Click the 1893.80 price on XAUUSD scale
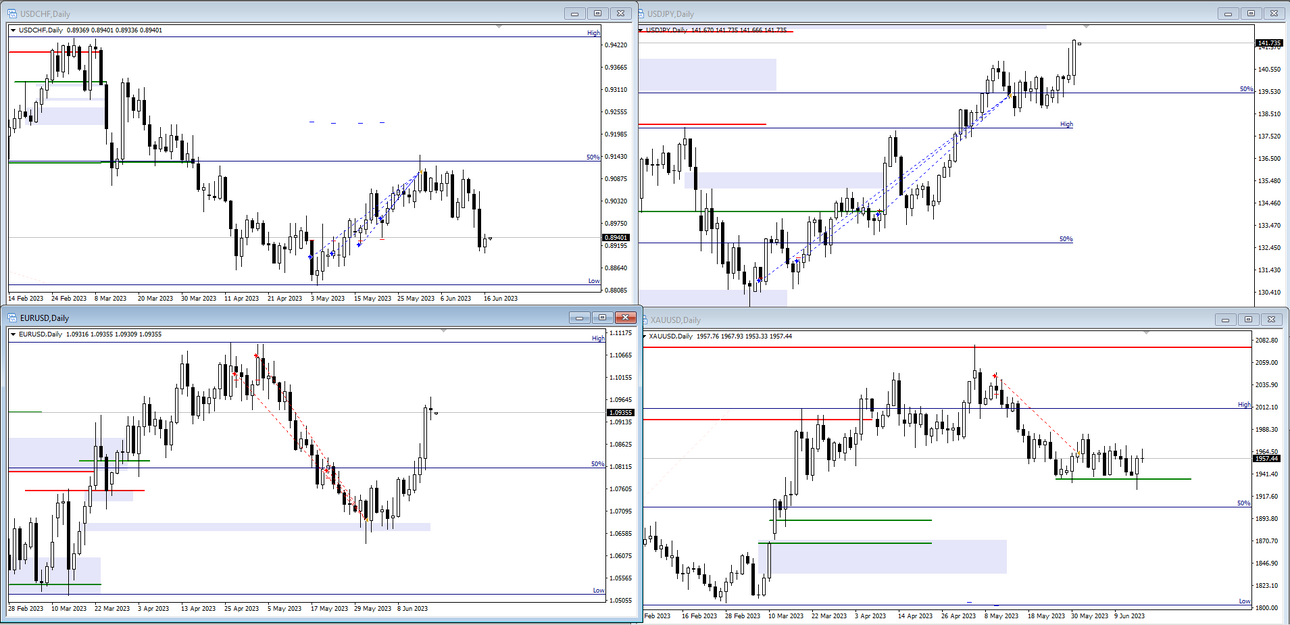Screen dimensions: 1290x625 coord(1268,518)
